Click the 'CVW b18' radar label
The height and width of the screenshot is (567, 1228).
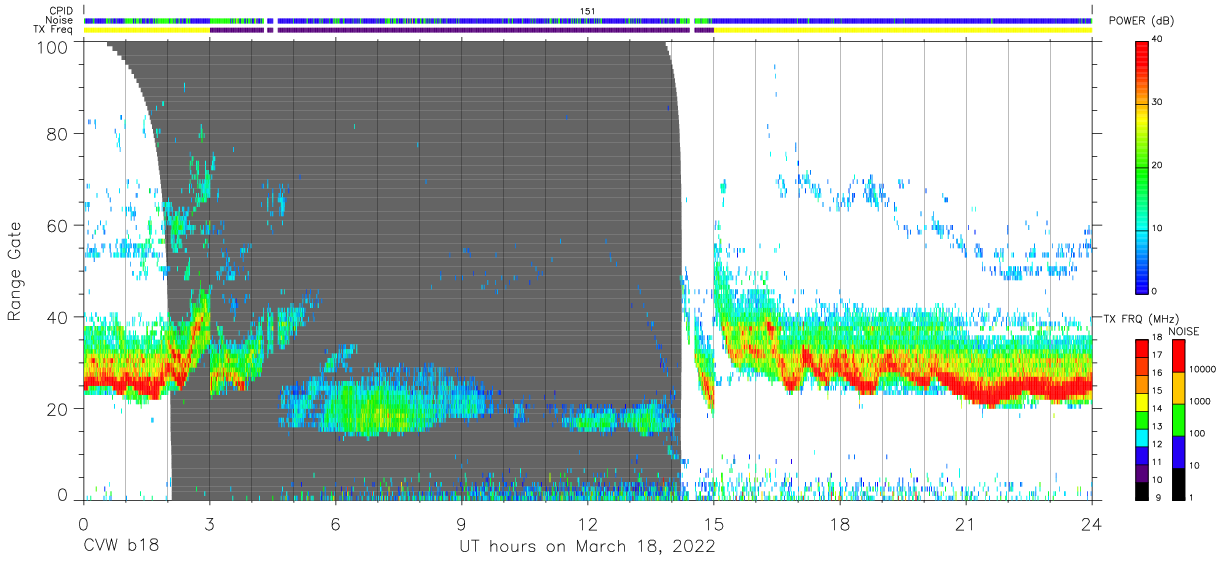coord(121,547)
